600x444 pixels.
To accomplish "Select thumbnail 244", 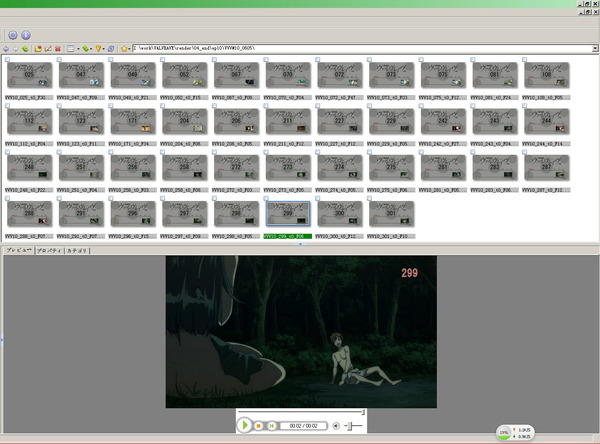I will click(x=546, y=122).
